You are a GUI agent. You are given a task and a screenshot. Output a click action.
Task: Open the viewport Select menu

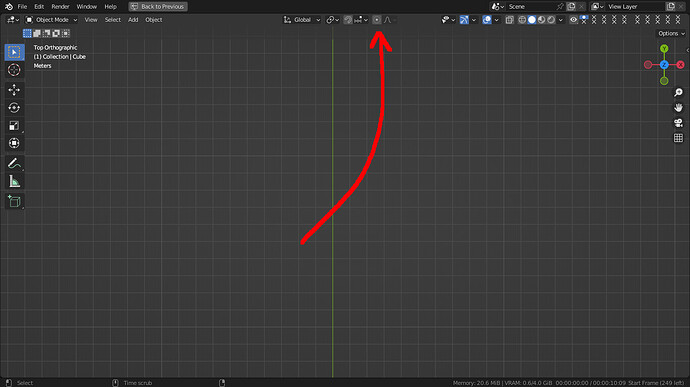[x=113, y=20]
